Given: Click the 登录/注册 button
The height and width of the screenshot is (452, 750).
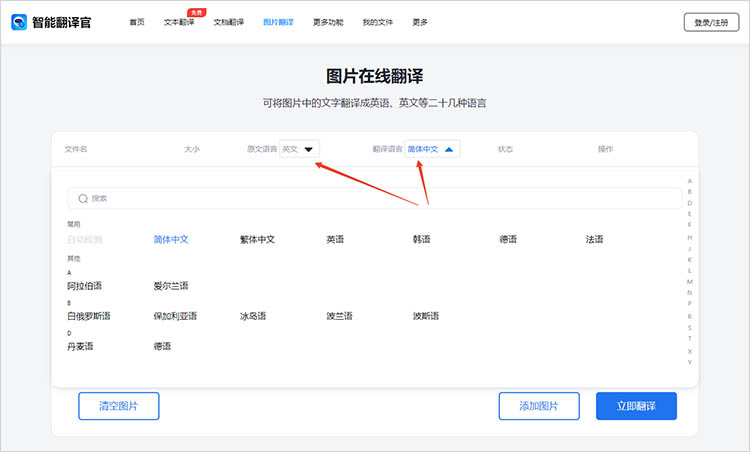Looking at the screenshot, I should coord(711,22).
